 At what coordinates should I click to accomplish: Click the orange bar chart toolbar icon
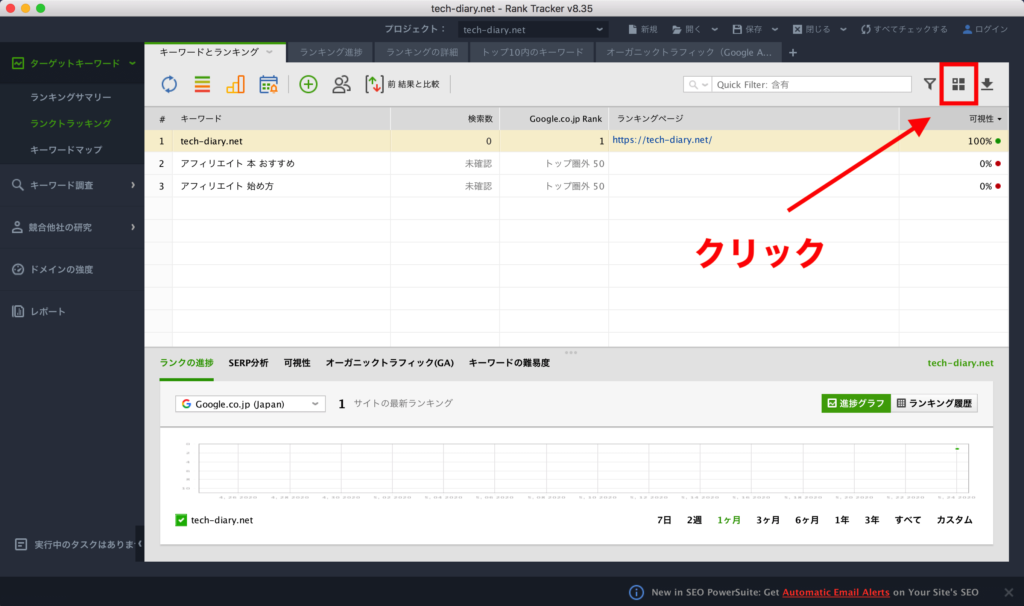[235, 84]
